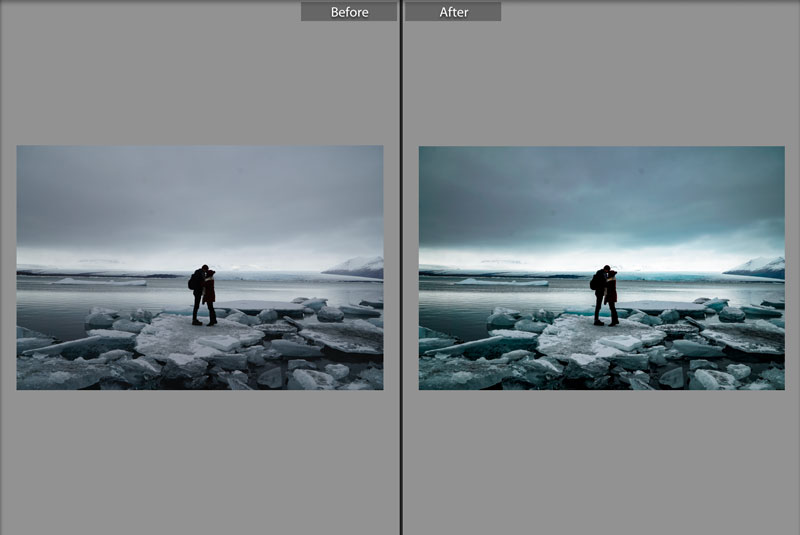Screen dimensions: 800x535
Task: Click the snowy mountain in After photo
Action: pyautogui.click(x=760, y=267)
